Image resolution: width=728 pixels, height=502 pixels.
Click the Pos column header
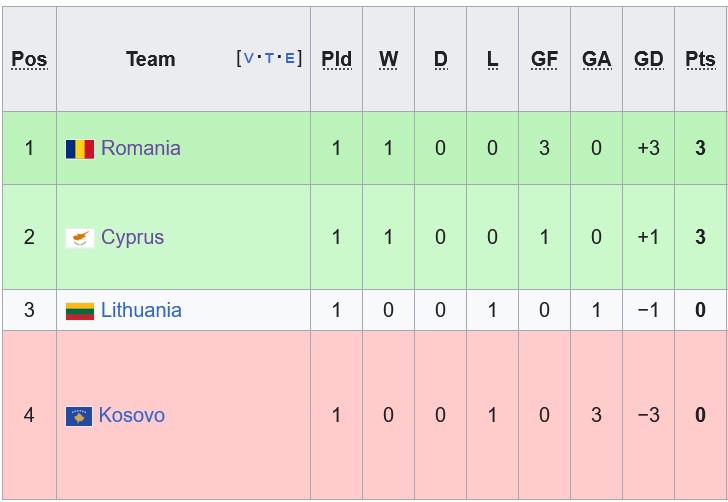coord(29,59)
